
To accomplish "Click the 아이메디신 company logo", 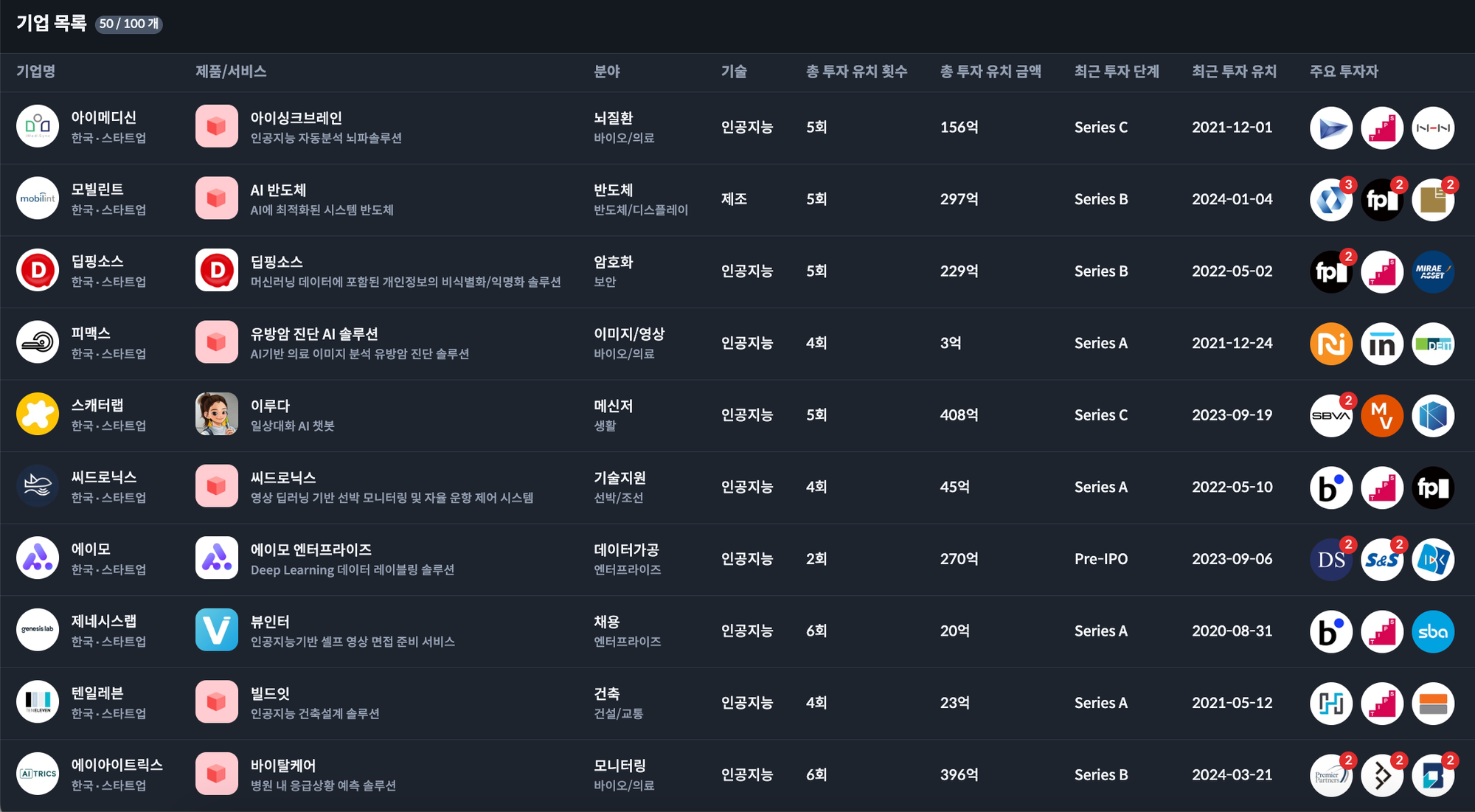I will click(x=38, y=126).
